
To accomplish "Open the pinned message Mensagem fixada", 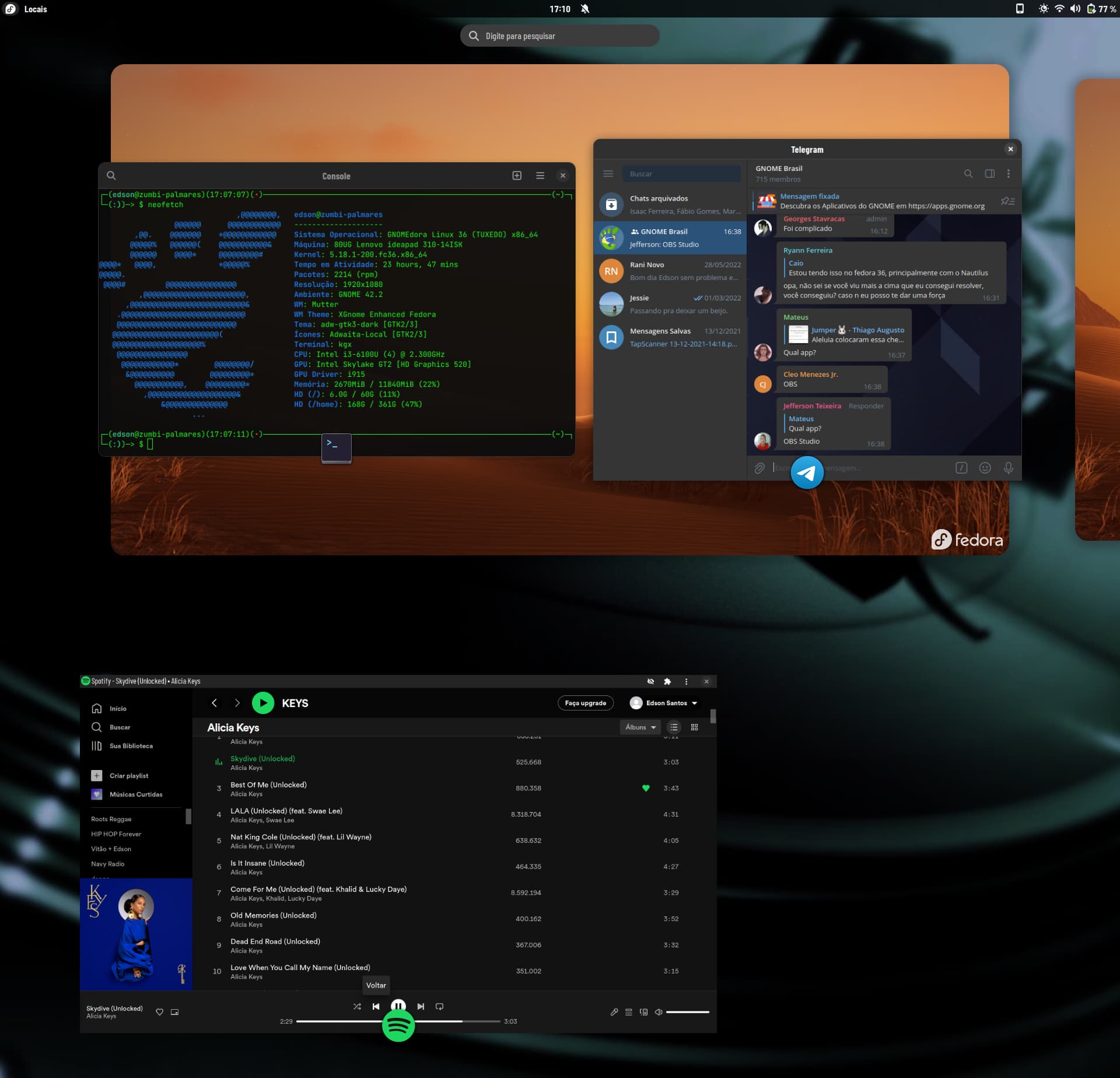I will pyautogui.click(x=876, y=201).
